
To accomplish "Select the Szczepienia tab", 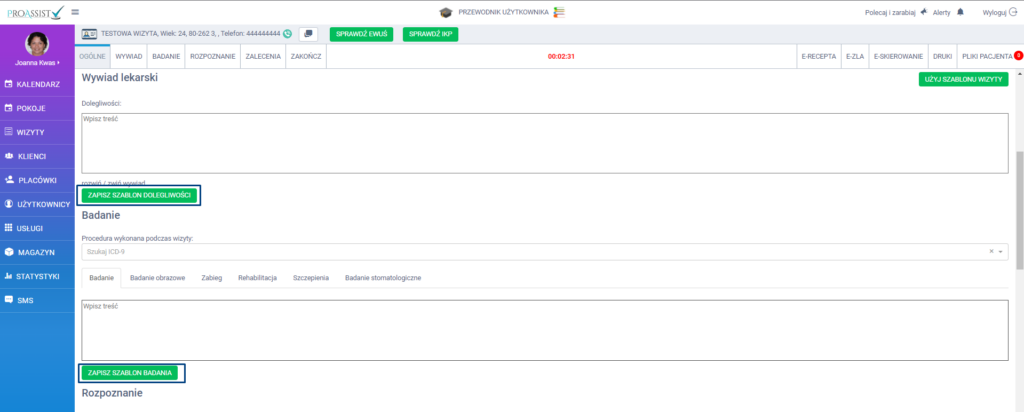I will 310,278.
